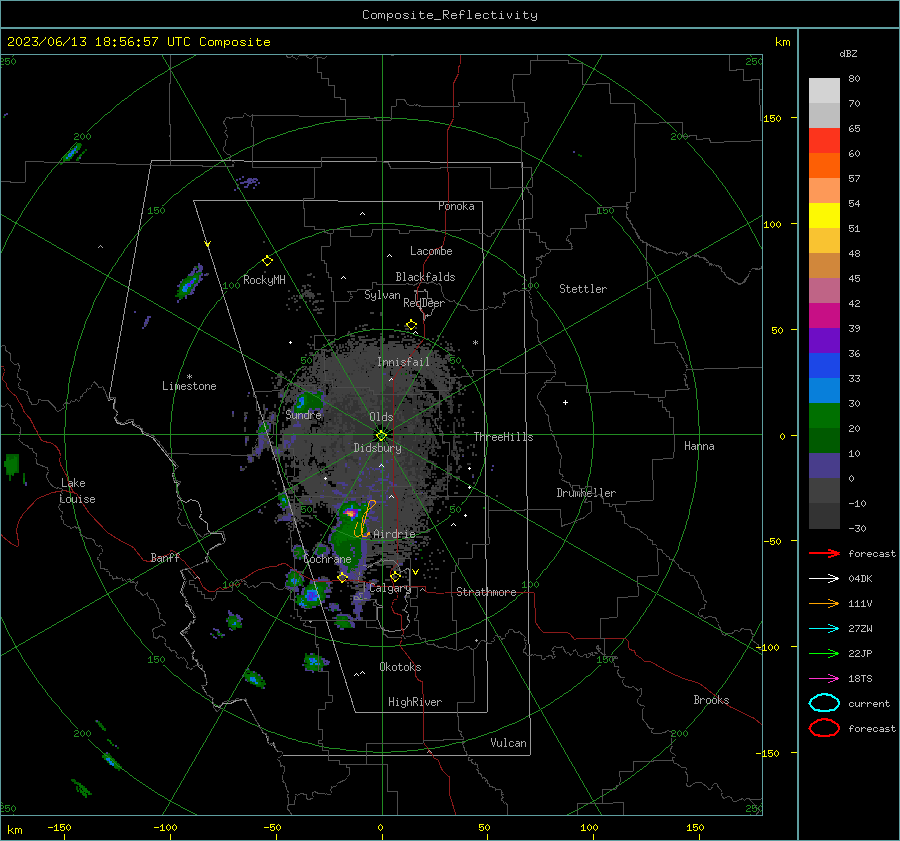Click the Stettler label
The image size is (900, 841).
tap(583, 289)
